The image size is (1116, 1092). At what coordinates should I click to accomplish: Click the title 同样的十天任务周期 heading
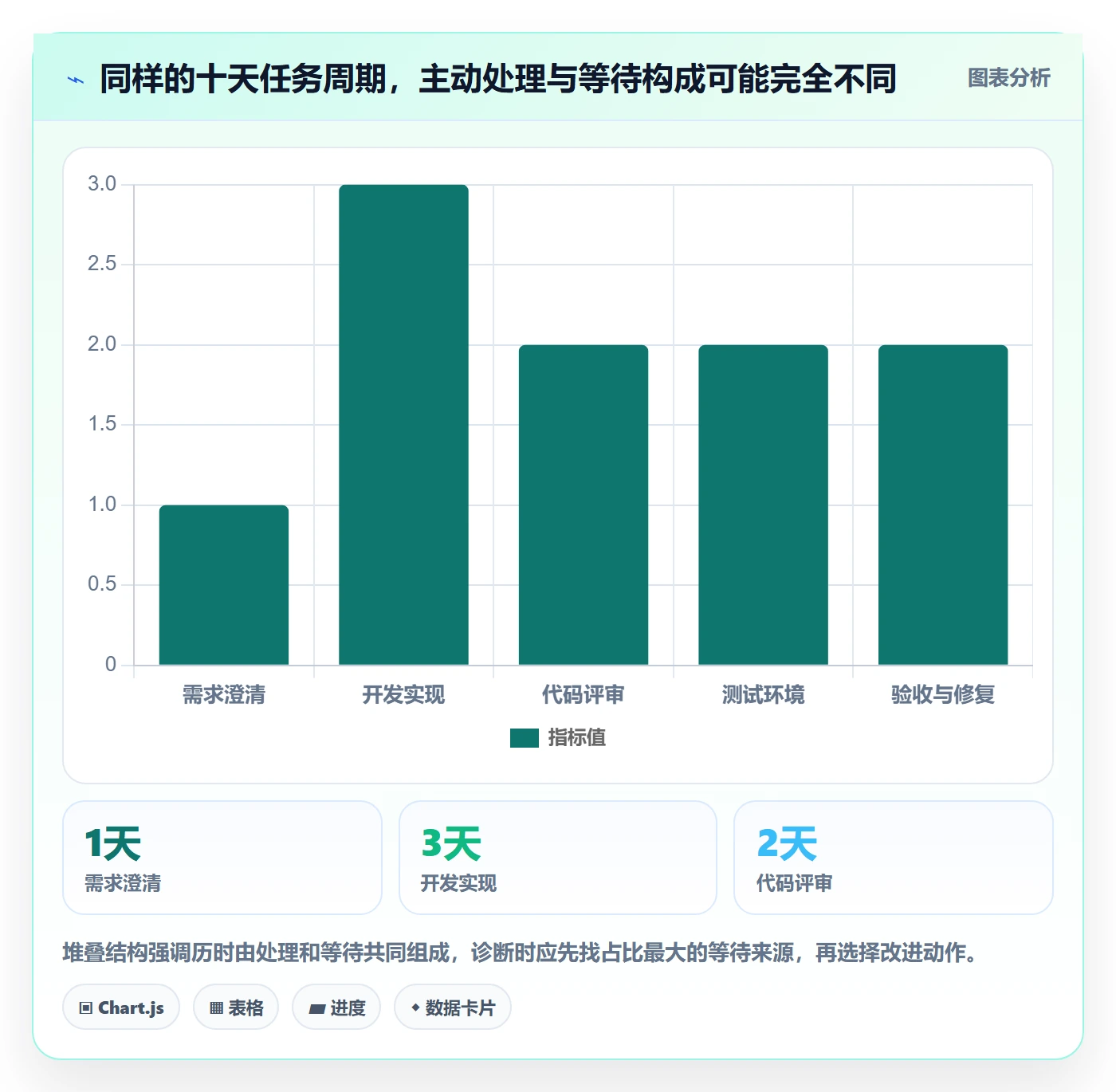pyautogui.click(x=498, y=79)
